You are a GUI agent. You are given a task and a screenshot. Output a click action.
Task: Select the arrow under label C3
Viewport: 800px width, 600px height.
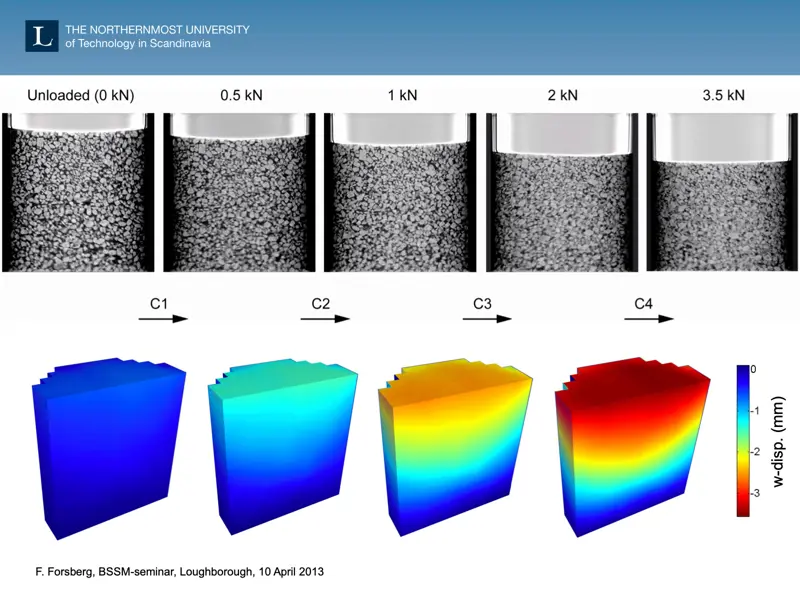point(487,319)
